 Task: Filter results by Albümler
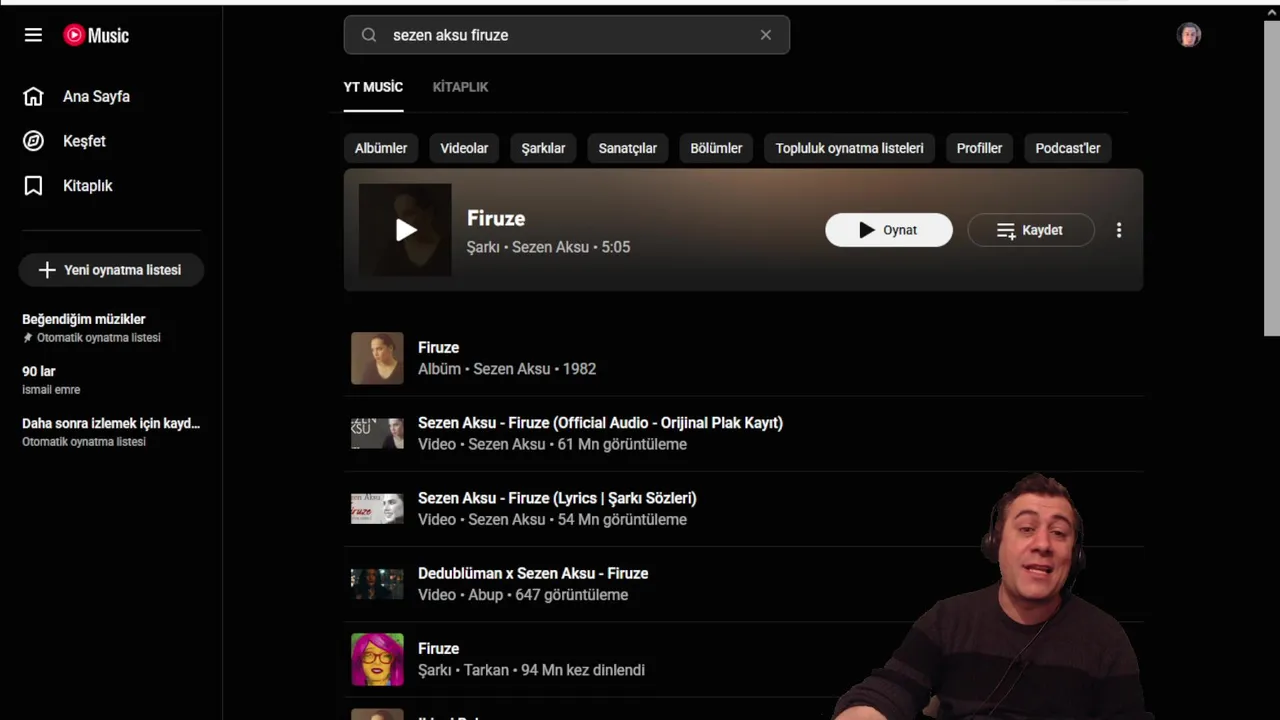381,148
